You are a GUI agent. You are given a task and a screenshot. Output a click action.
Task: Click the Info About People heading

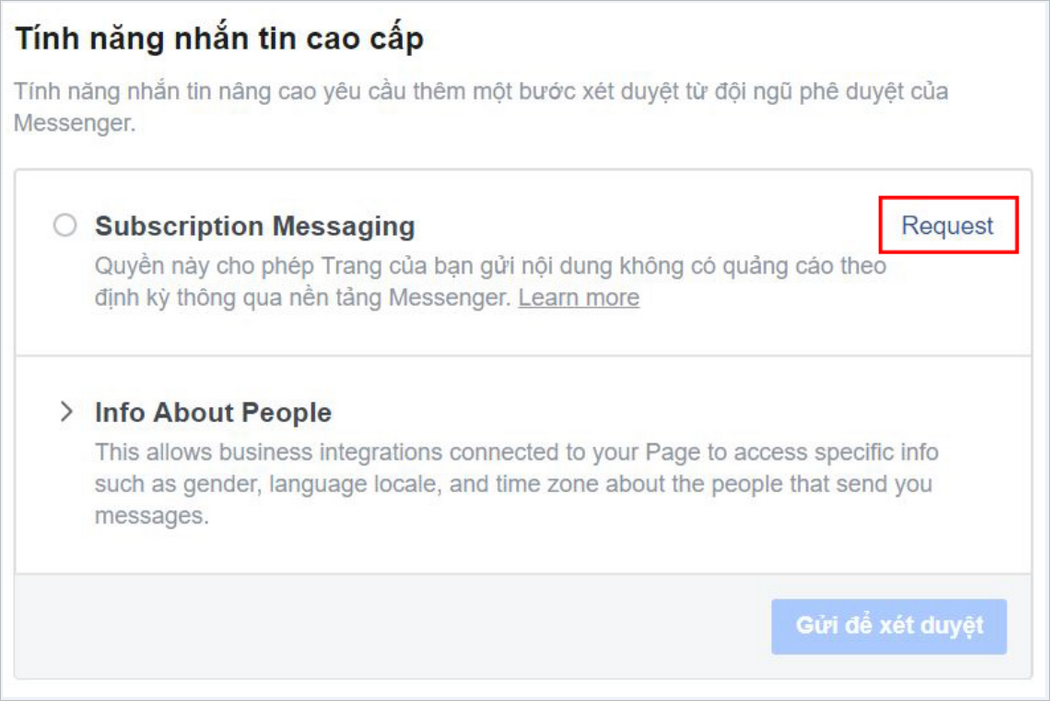pyautogui.click(x=213, y=412)
